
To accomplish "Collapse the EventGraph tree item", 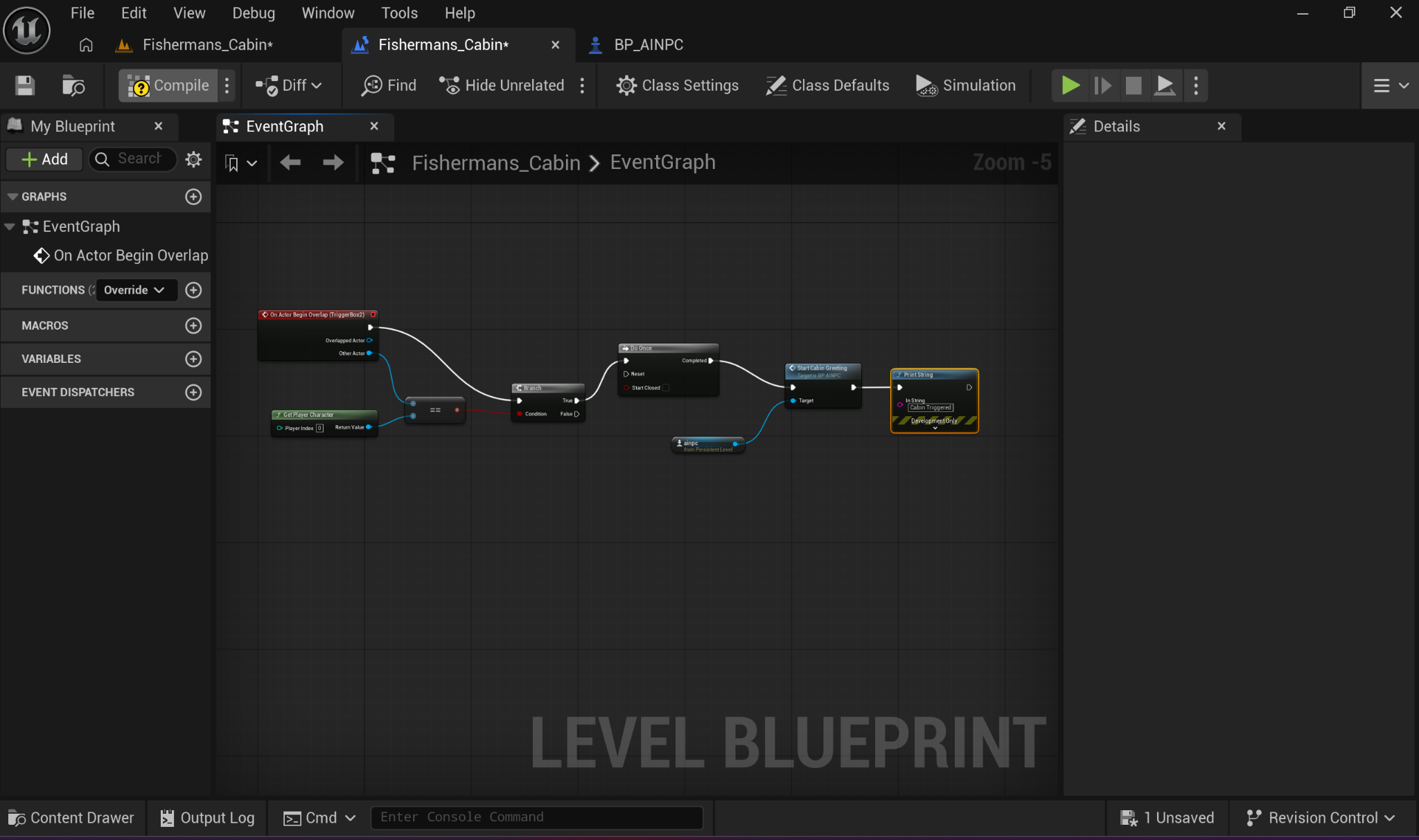I will (10, 226).
